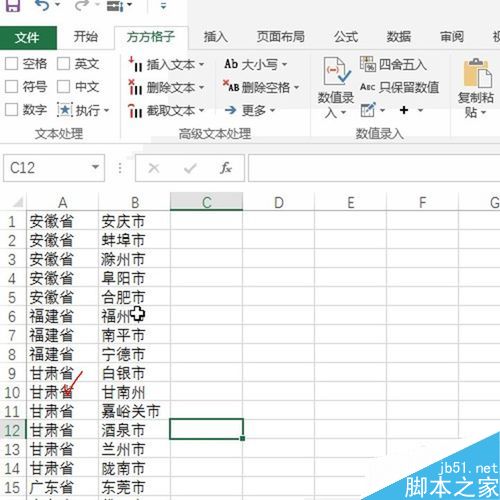500x500 pixels.
Task: Expand the 执行 dropdown arrow
Action: pyautogui.click(x=106, y=110)
